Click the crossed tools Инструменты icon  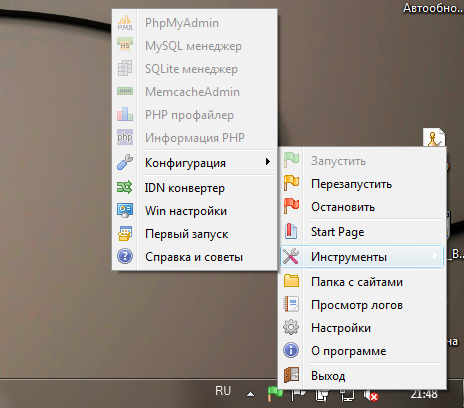291,256
